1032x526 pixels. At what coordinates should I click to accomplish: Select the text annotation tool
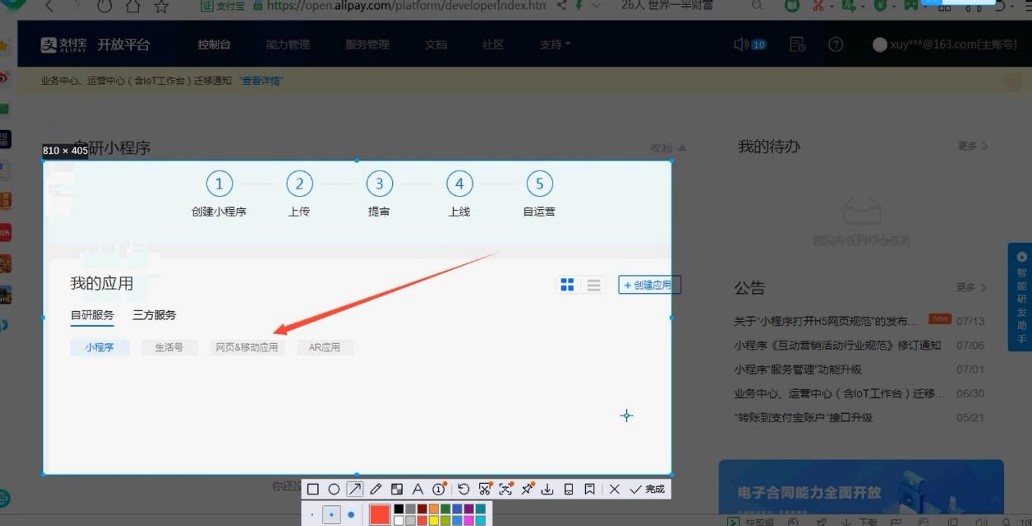[418, 489]
